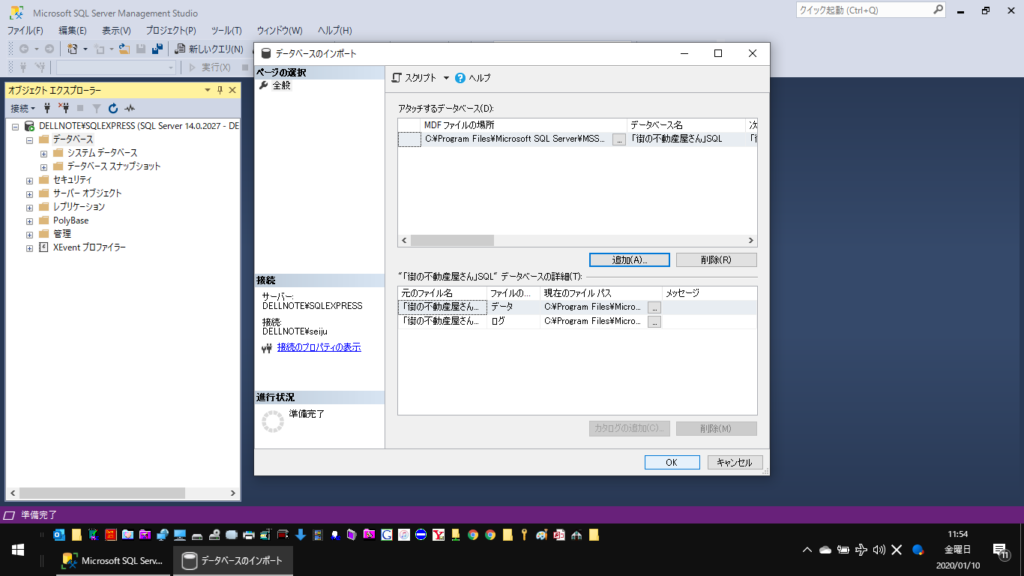
Task: Expand the PolyBase folder
Action: tap(29, 221)
